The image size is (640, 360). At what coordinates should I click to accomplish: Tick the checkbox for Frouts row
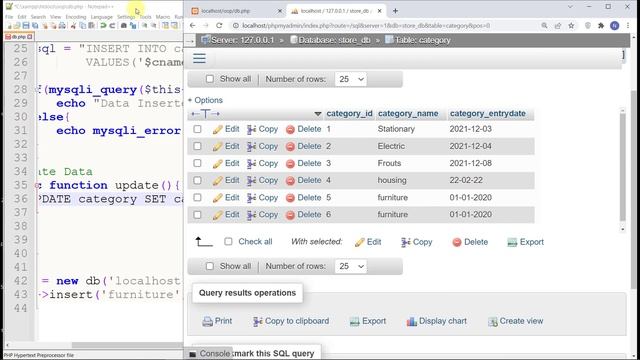point(198,163)
